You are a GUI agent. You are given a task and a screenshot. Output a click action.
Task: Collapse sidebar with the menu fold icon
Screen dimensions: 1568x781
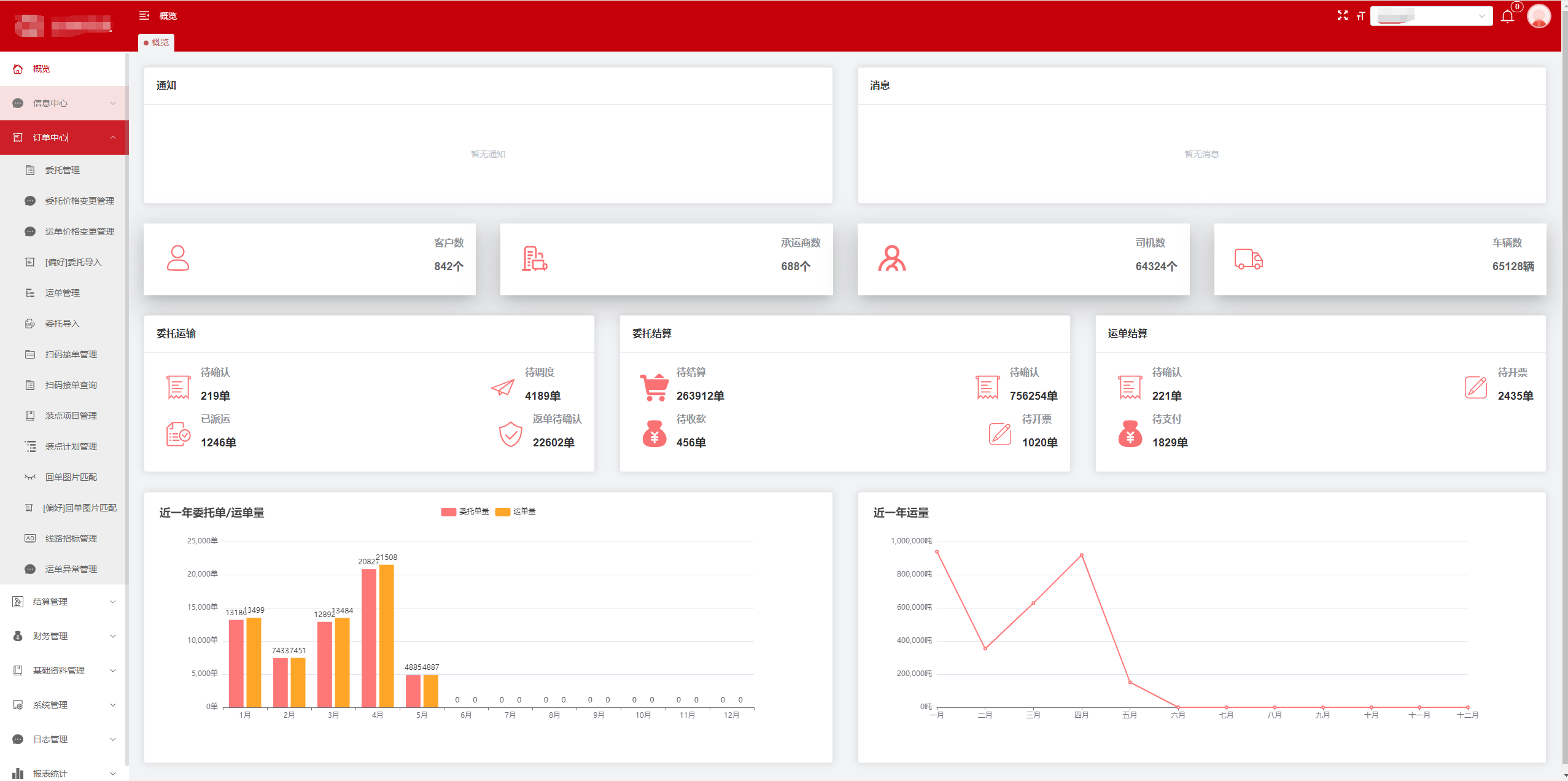144,15
